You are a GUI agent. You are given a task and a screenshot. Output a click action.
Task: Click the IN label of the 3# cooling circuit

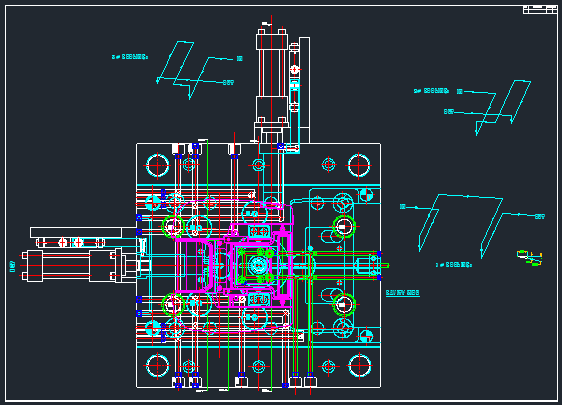[x=240, y=58]
